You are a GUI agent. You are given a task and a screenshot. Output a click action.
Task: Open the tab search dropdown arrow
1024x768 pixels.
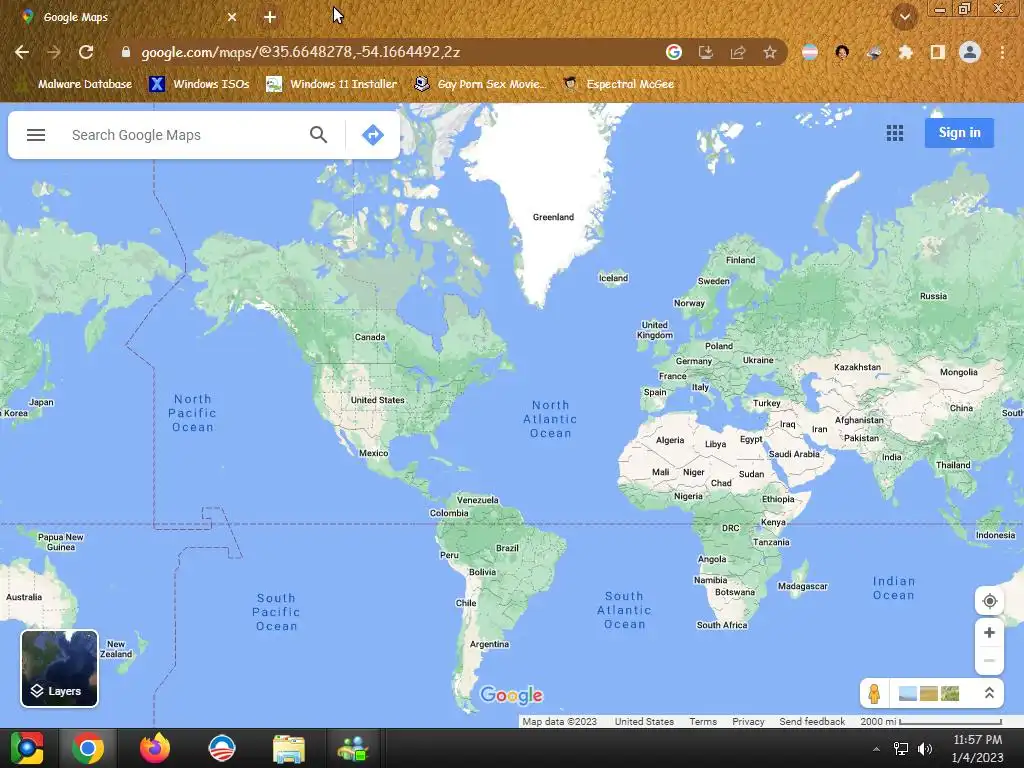click(905, 17)
